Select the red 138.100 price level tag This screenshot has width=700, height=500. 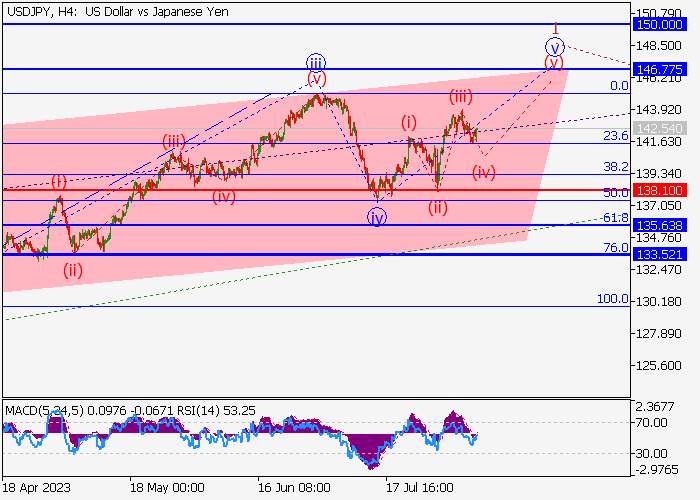659,191
